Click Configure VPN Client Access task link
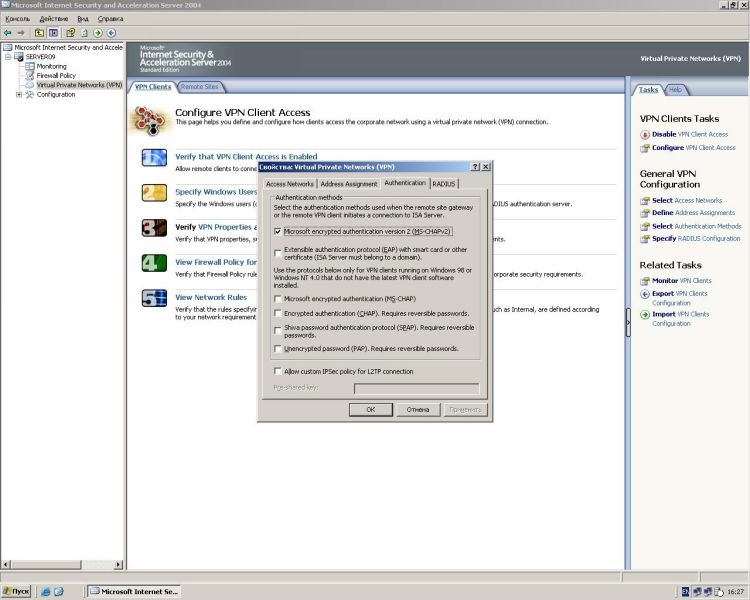The width and height of the screenshot is (750, 600). (694, 148)
